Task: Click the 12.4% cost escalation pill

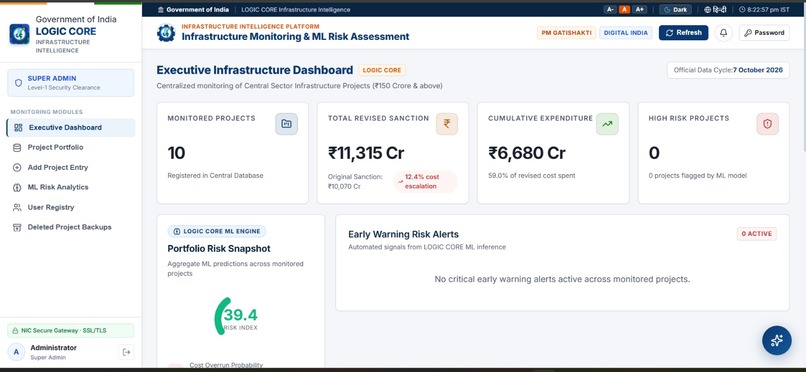Action: 426,181
